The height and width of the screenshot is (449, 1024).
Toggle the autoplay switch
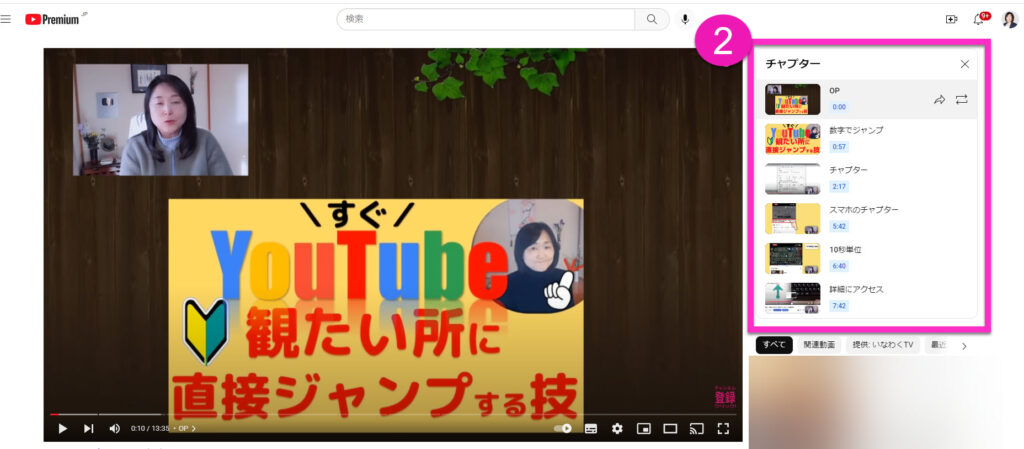pyautogui.click(x=563, y=428)
